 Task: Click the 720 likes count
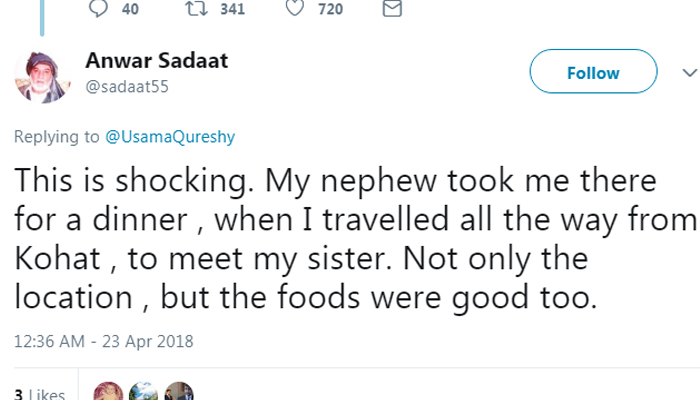pos(330,9)
